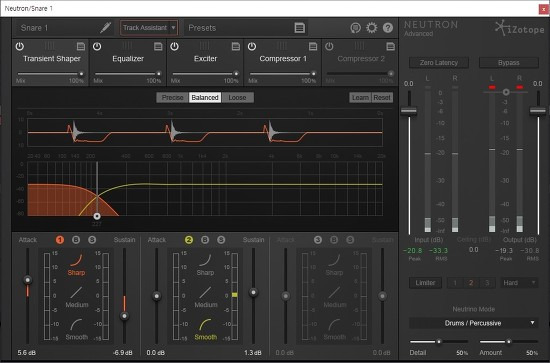Viewport: 550px width, 363px height.
Task: Open Exciter module preset icon
Action: tap(236, 46)
